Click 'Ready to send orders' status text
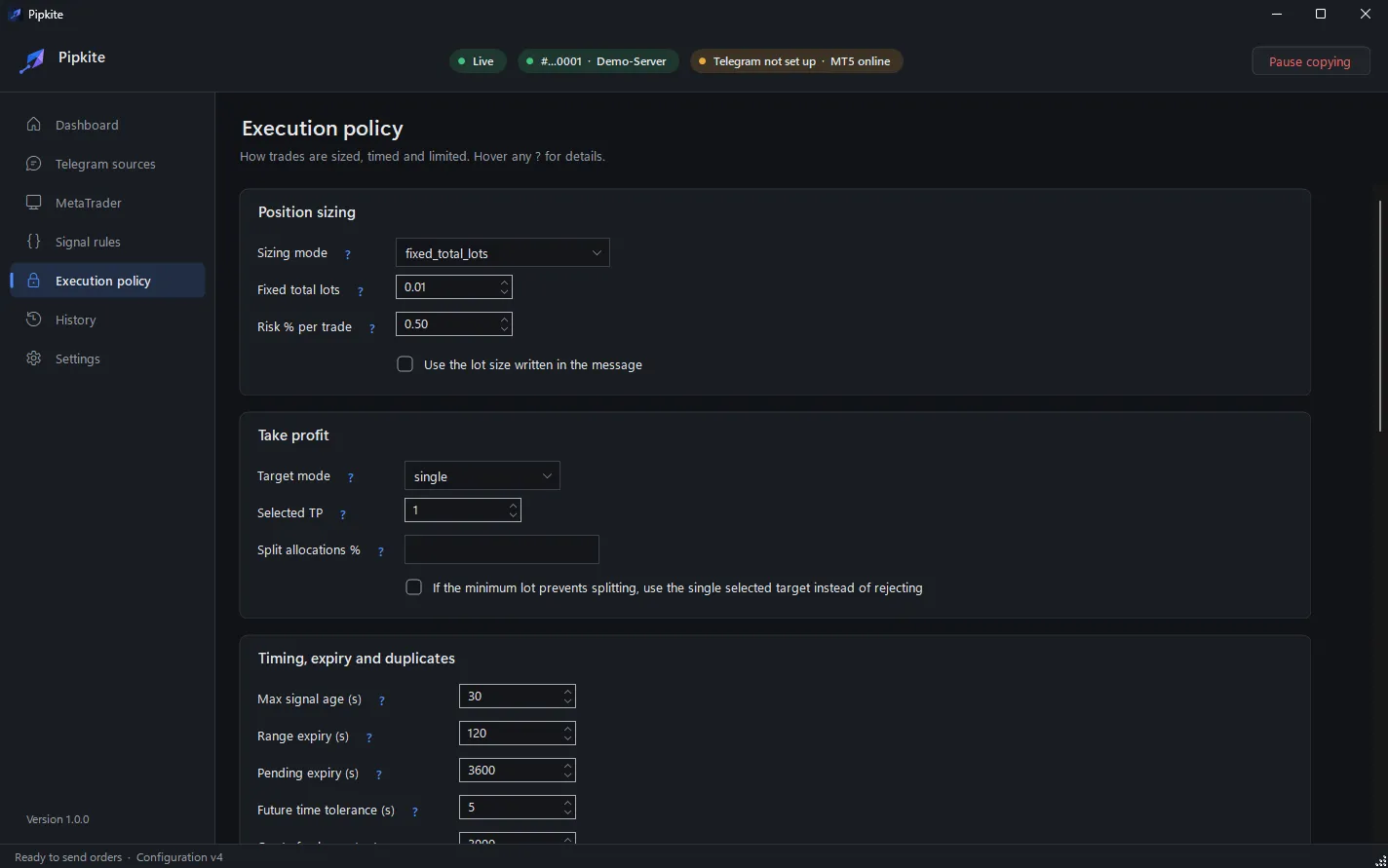Viewport: 1388px width, 868px height. click(68, 857)
